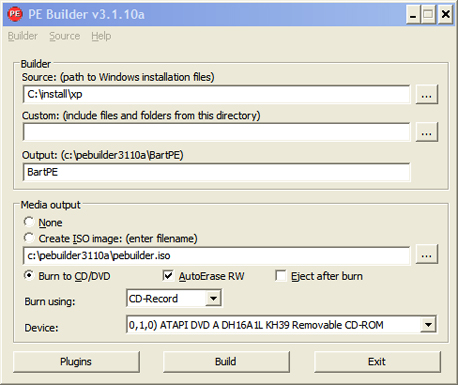Open the Burn using CD-Record dropdown
This screenshot has width=458, height=385.
tap(213, 298)
